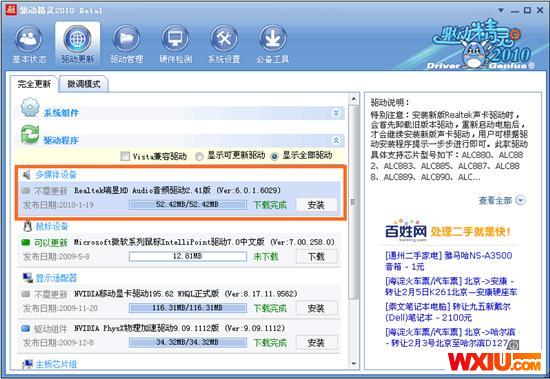Click the NVIDIA 116.31MB progress bar
Viewport: 550px width, 379px height.
[x=188, y=308]
